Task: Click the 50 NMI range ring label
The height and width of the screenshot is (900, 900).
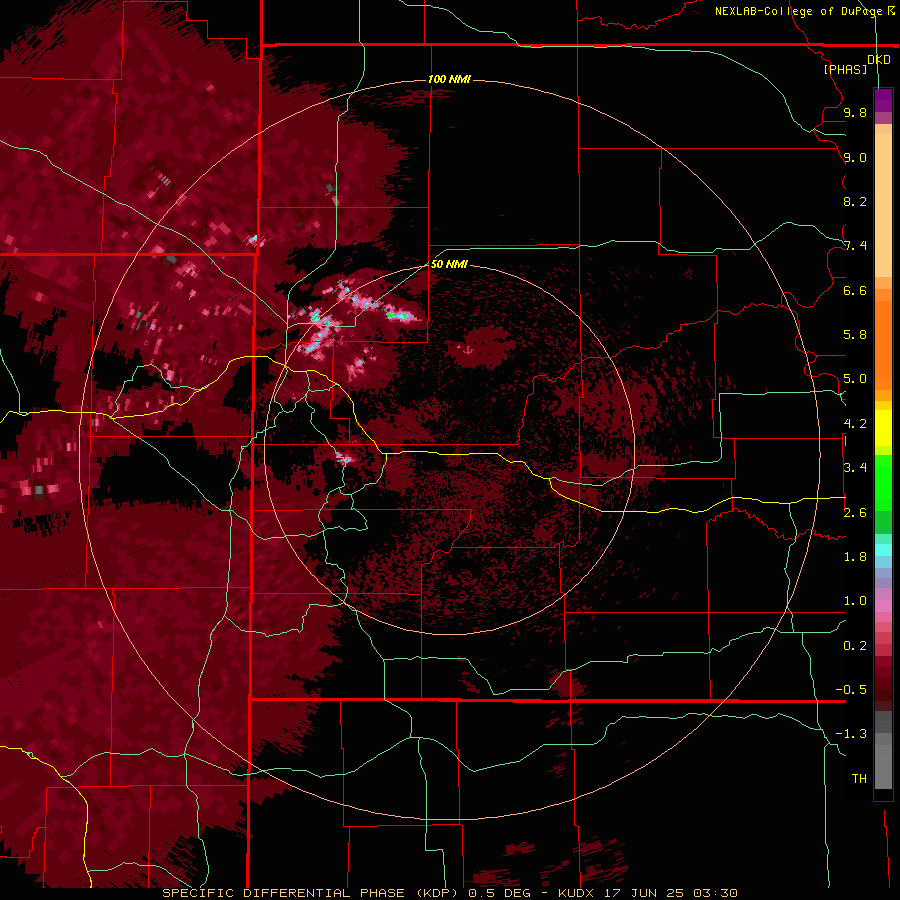Action: point(449,264)
